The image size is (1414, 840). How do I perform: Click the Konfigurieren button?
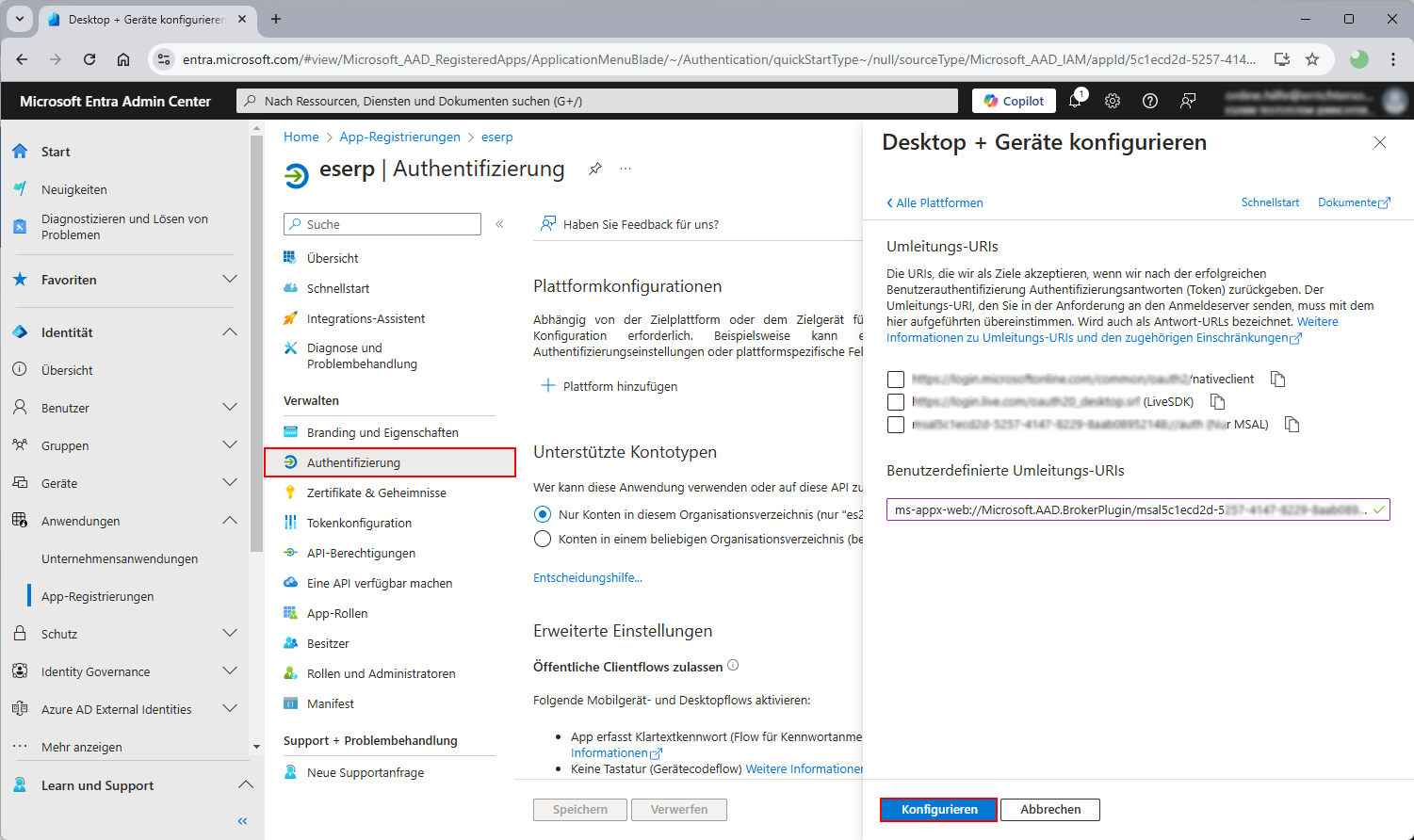(939, 810)
